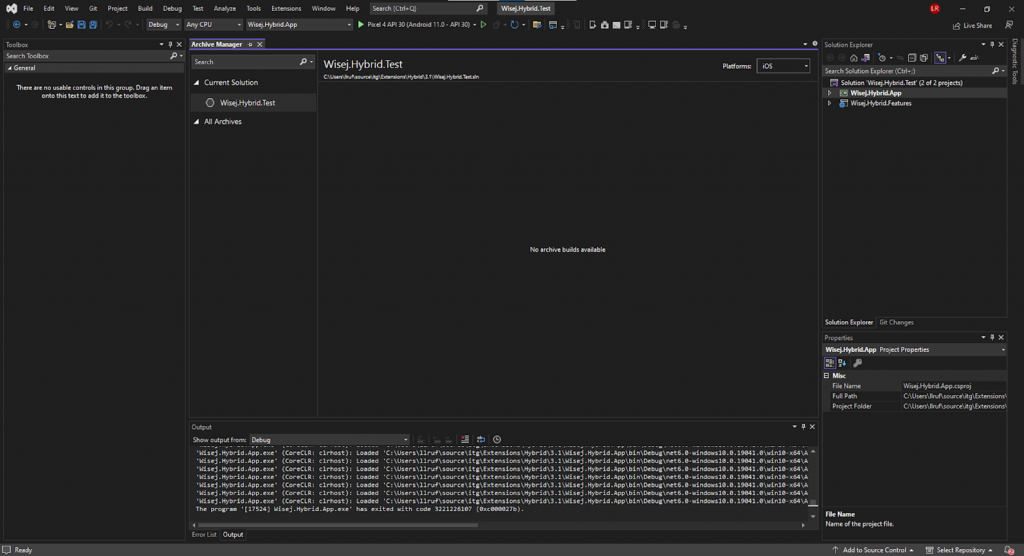This screenshot has height=556, width=1024.
Task: Click the Search (Ctrl+Q) box
Action: pyautogui.click(x=428, y=8)
